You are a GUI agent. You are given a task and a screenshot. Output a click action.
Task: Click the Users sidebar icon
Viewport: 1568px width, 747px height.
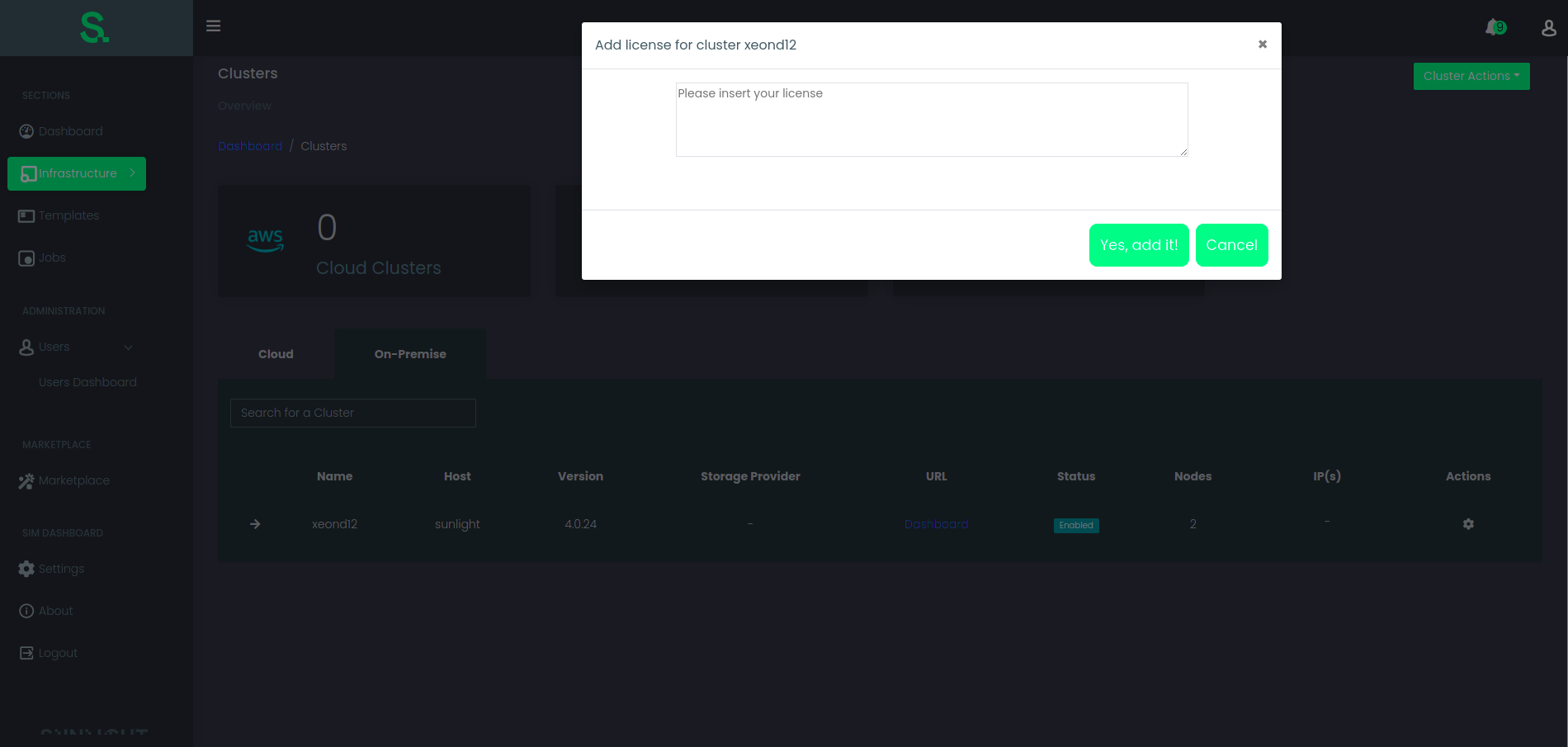tap(26, 347)
